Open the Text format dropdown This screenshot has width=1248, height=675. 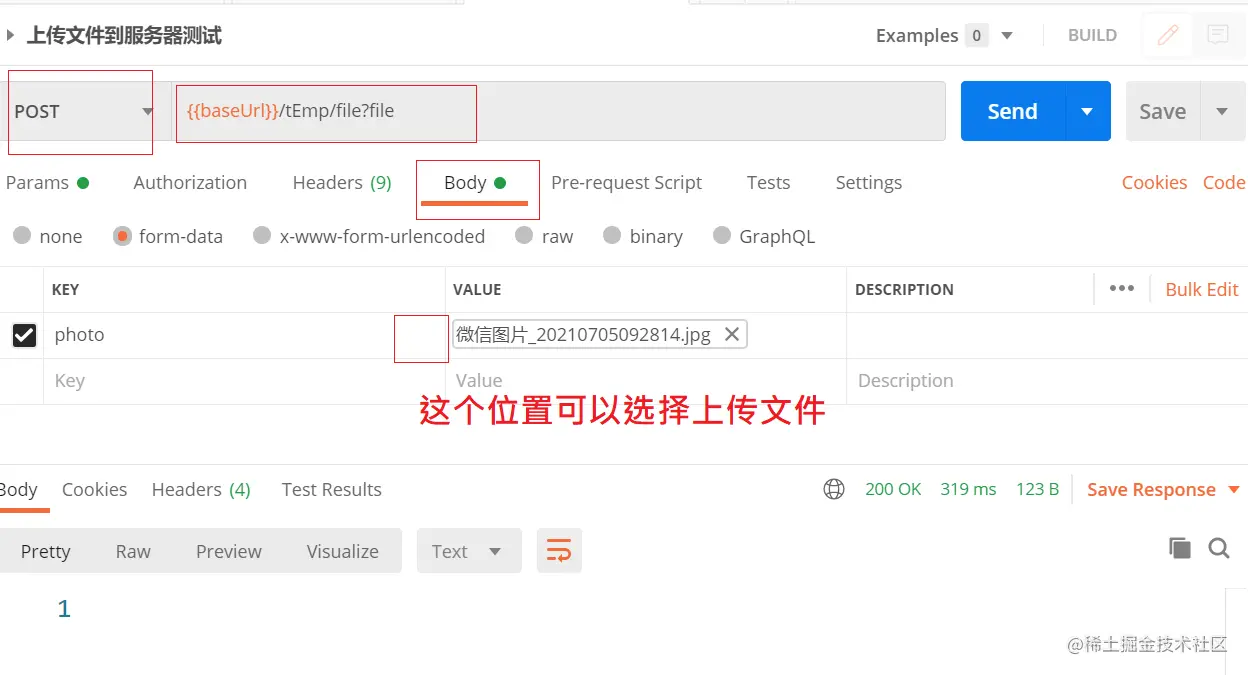[x=469, y=551]
